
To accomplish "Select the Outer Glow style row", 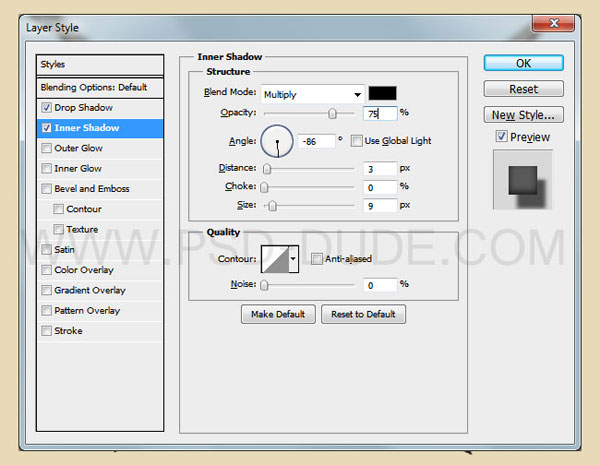I will pyautogui.click(x=100, y=148).
